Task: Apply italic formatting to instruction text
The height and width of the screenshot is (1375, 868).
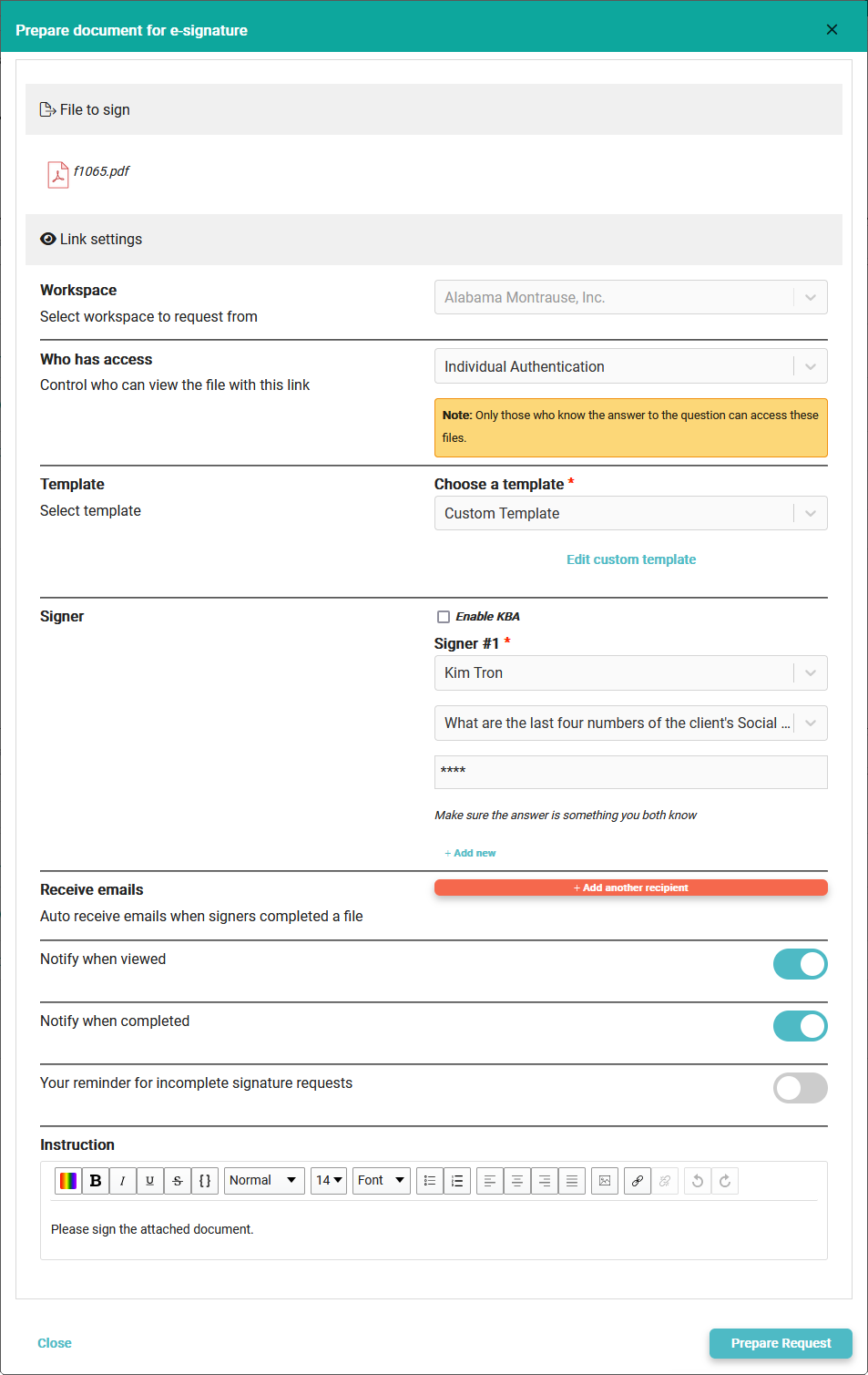Action: [123, 1181]
